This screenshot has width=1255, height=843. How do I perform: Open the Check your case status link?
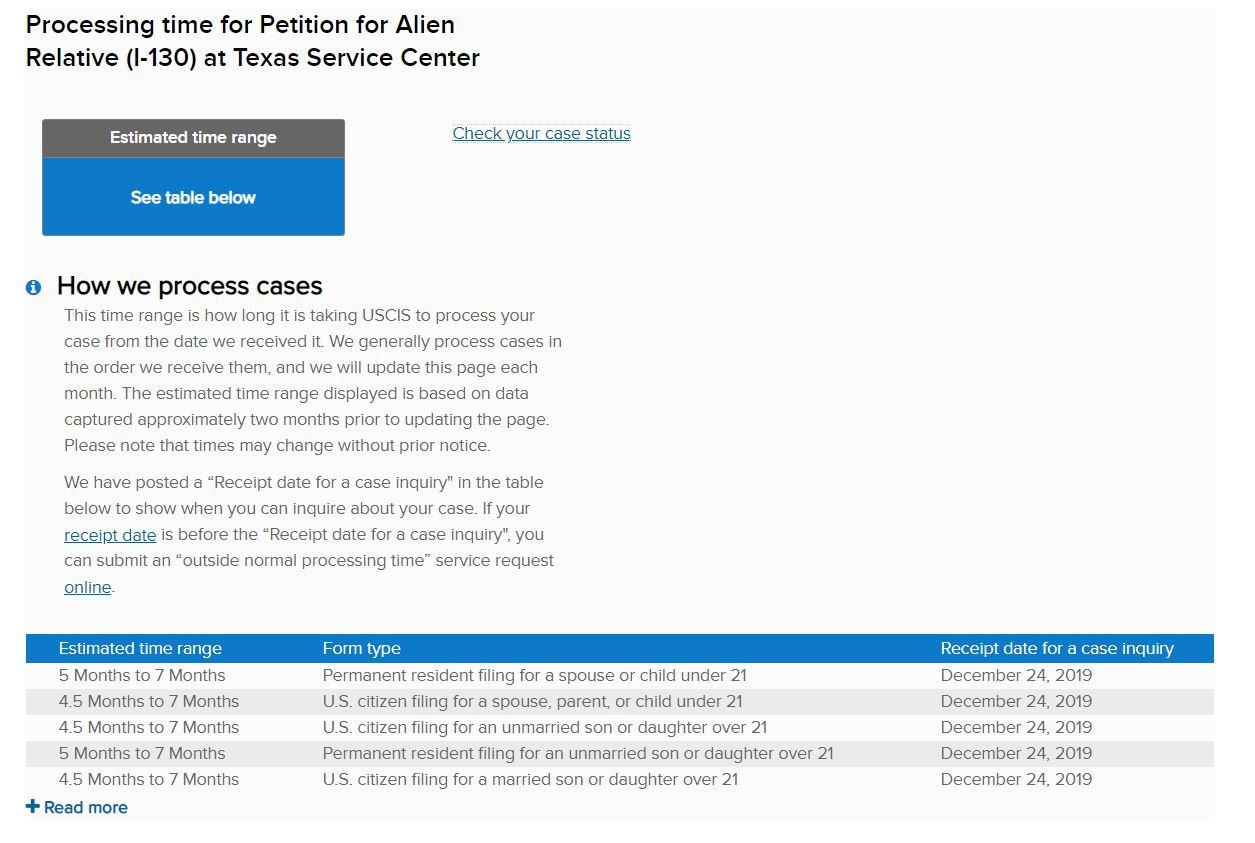click(541, 133)
